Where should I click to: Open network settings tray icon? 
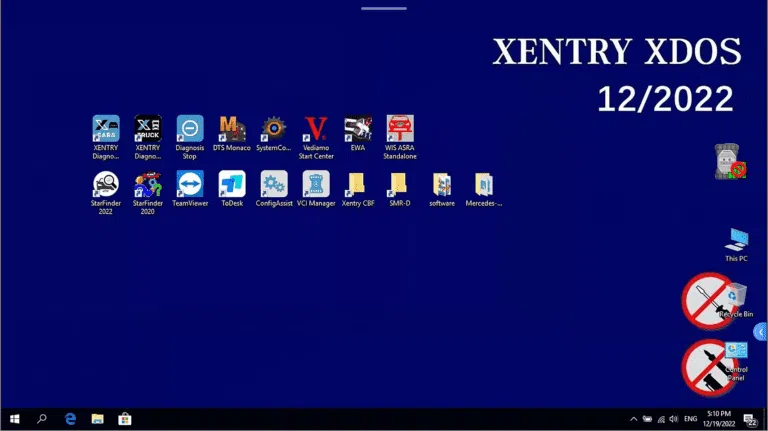click(x=661, y=419)
